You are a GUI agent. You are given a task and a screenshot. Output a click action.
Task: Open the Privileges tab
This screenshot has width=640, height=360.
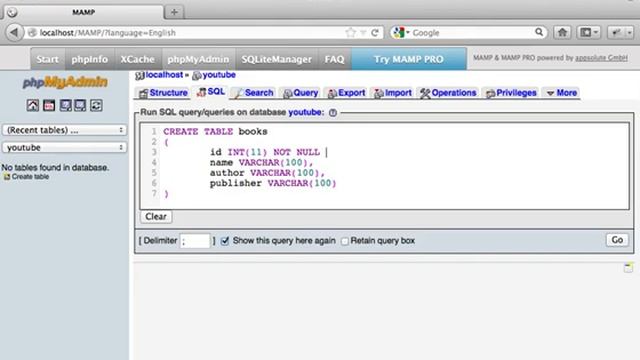[511, 93]
